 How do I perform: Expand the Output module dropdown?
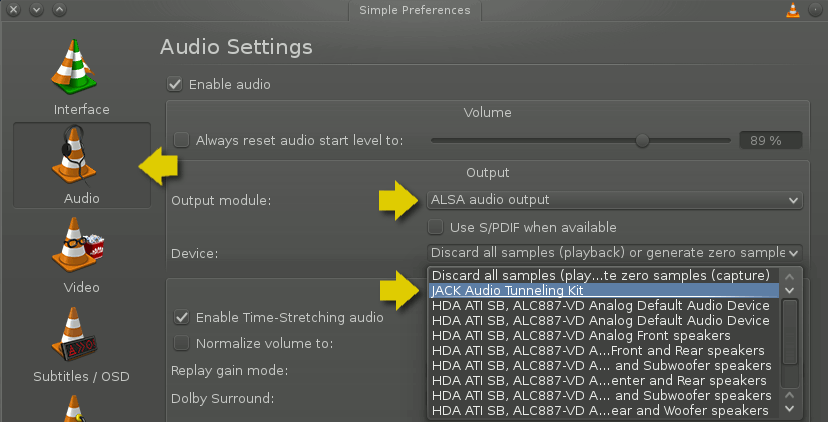[x=614, y=200]
